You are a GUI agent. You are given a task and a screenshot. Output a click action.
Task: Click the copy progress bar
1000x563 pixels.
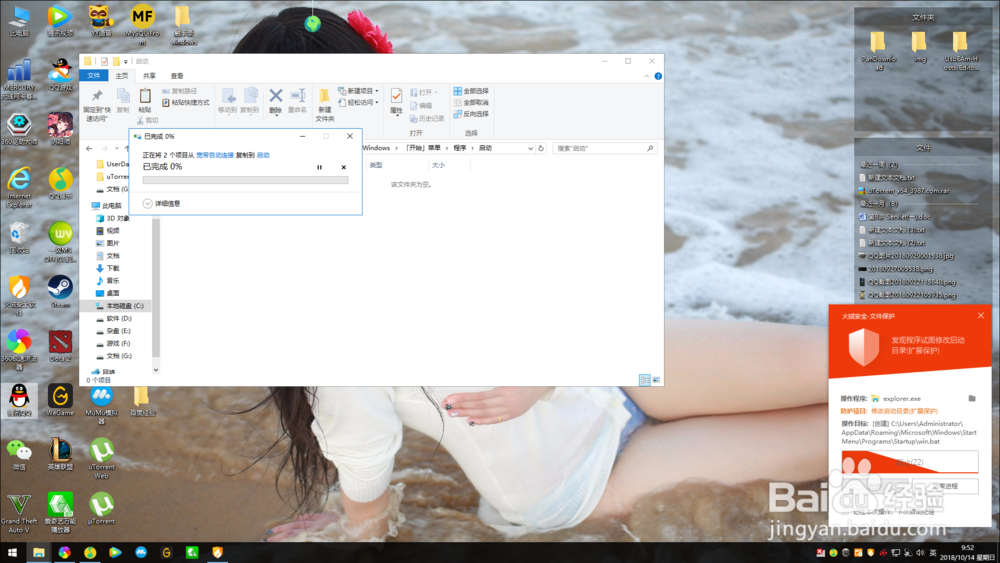tap(246, 180)
